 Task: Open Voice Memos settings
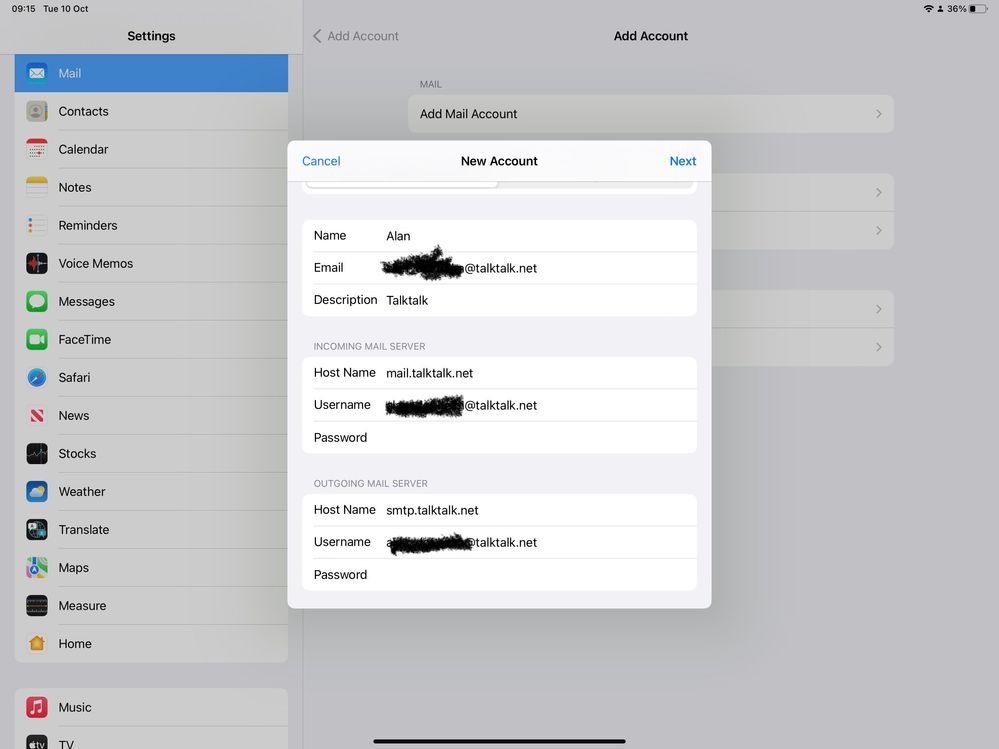(x=151, y=263)
